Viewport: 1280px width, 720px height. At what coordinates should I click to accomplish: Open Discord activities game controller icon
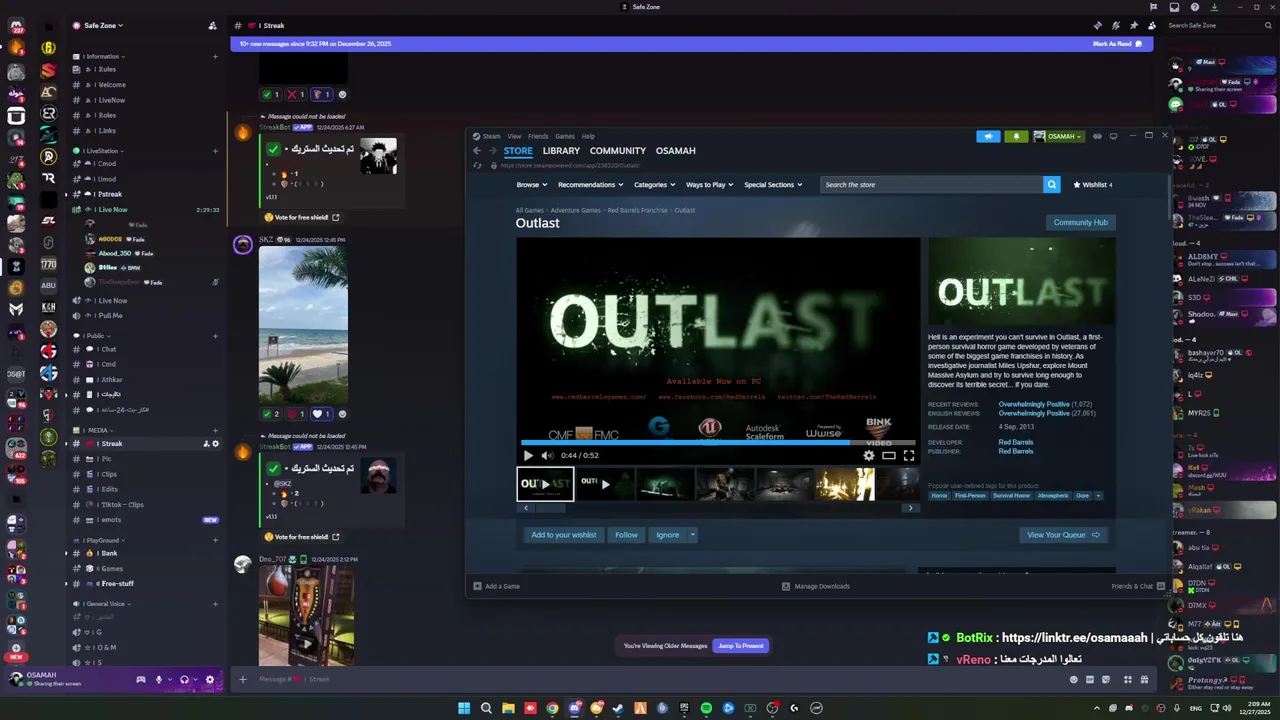pos(141,680)
